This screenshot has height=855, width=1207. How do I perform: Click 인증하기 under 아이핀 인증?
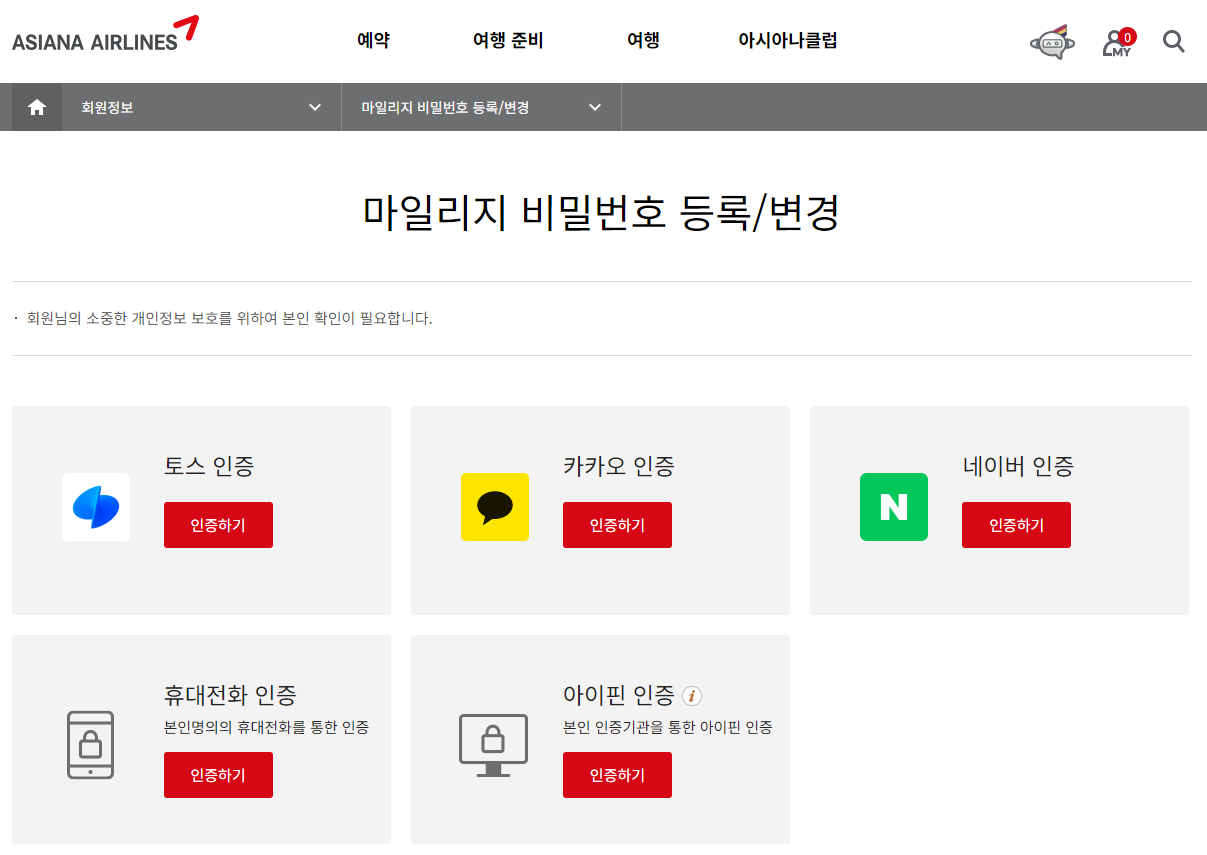click(x=617, y=775)
